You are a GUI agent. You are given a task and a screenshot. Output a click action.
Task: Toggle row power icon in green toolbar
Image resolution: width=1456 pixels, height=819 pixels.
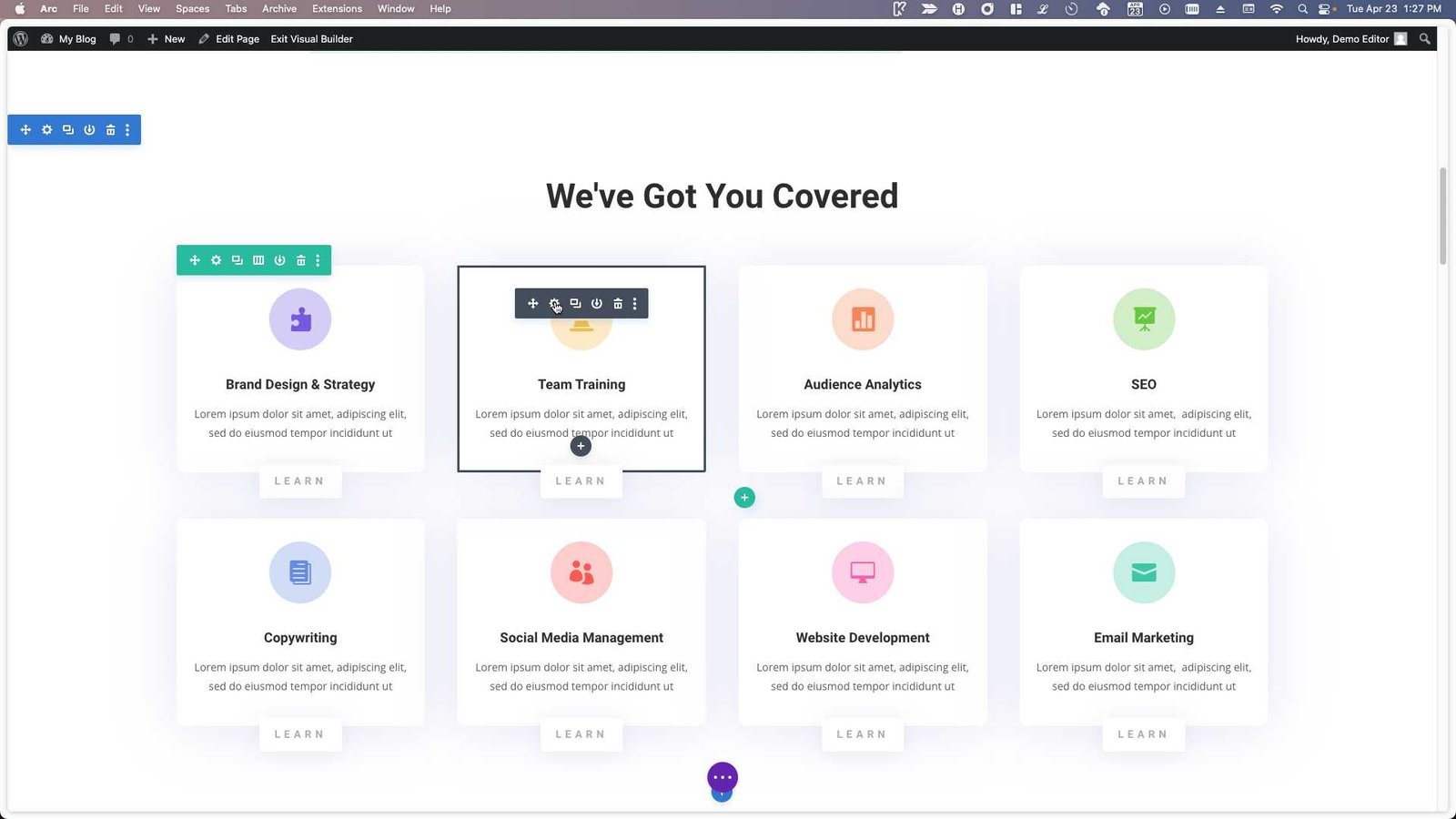tap(279, 260)
